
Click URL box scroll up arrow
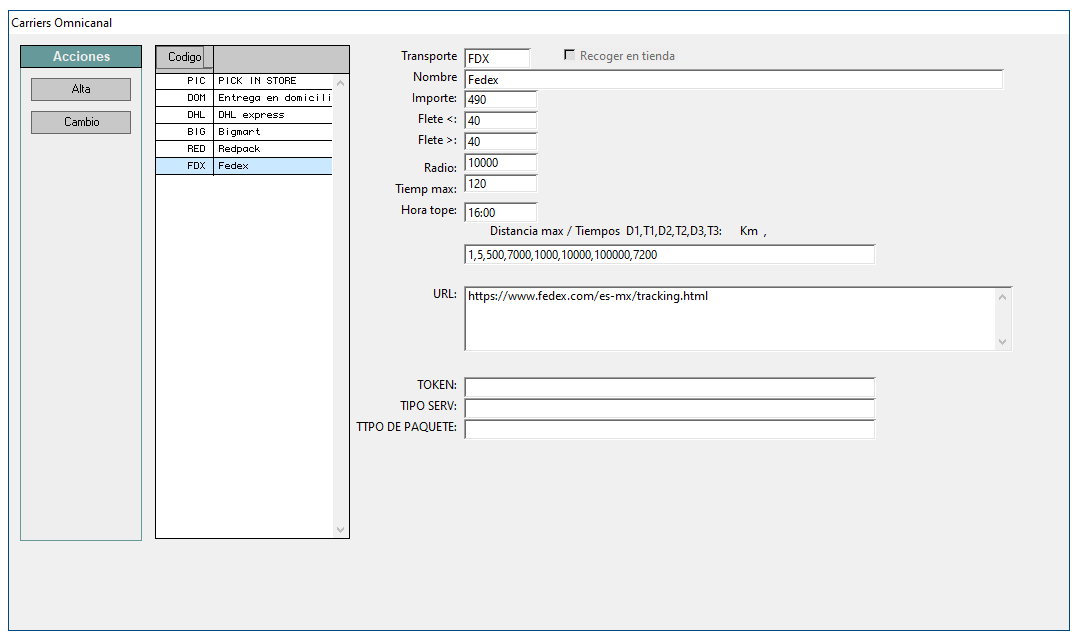(1002, 297)
